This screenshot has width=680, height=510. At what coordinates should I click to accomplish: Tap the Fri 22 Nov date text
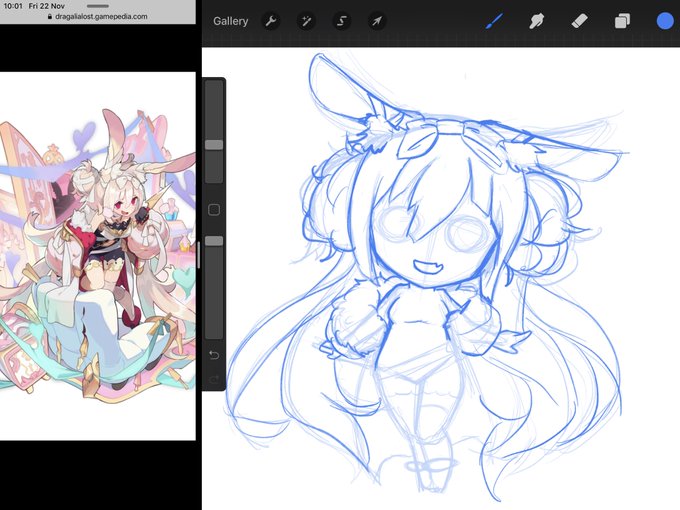(46, 6)
